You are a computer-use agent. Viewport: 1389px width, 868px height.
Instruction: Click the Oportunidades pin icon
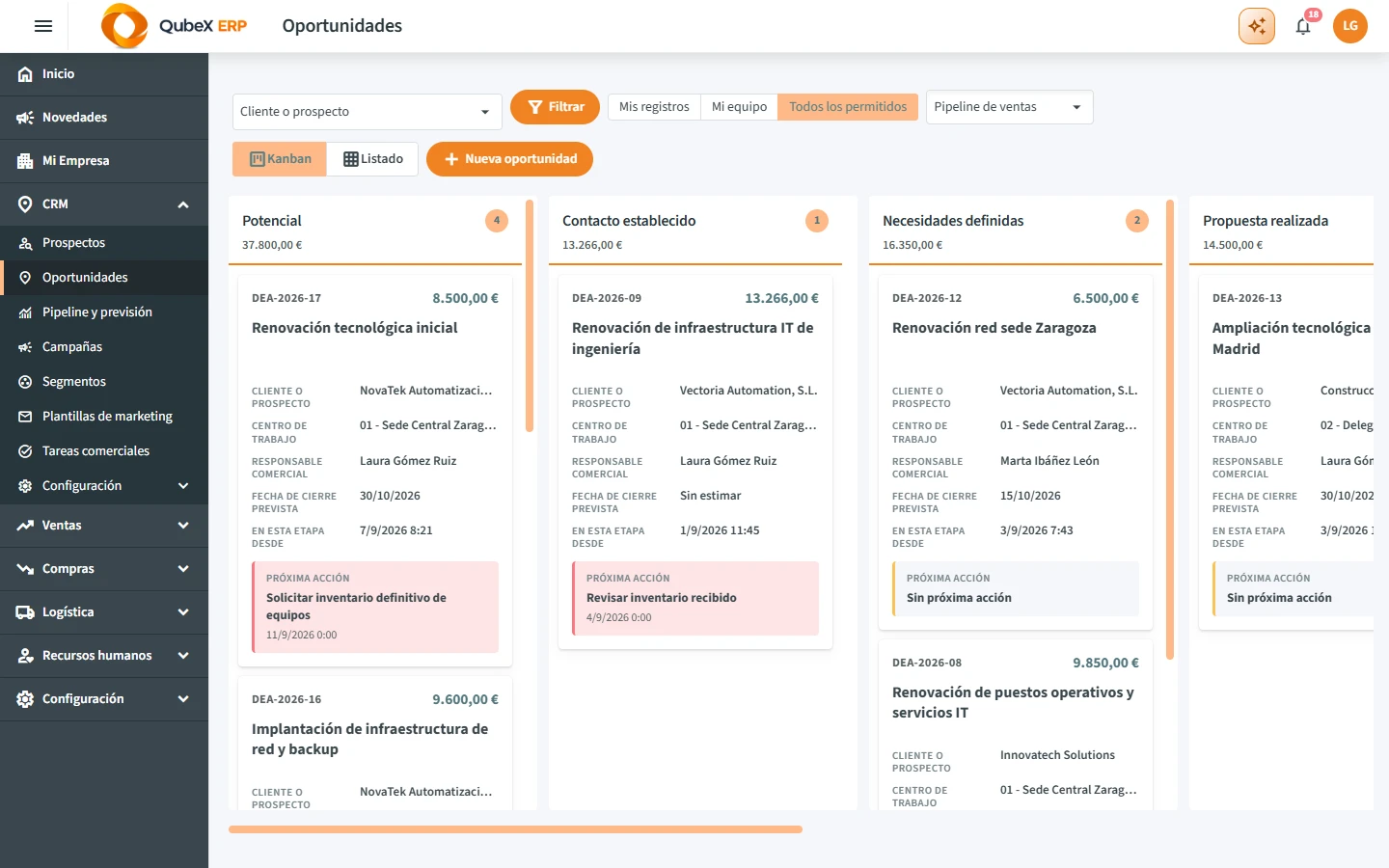point(25,278)
